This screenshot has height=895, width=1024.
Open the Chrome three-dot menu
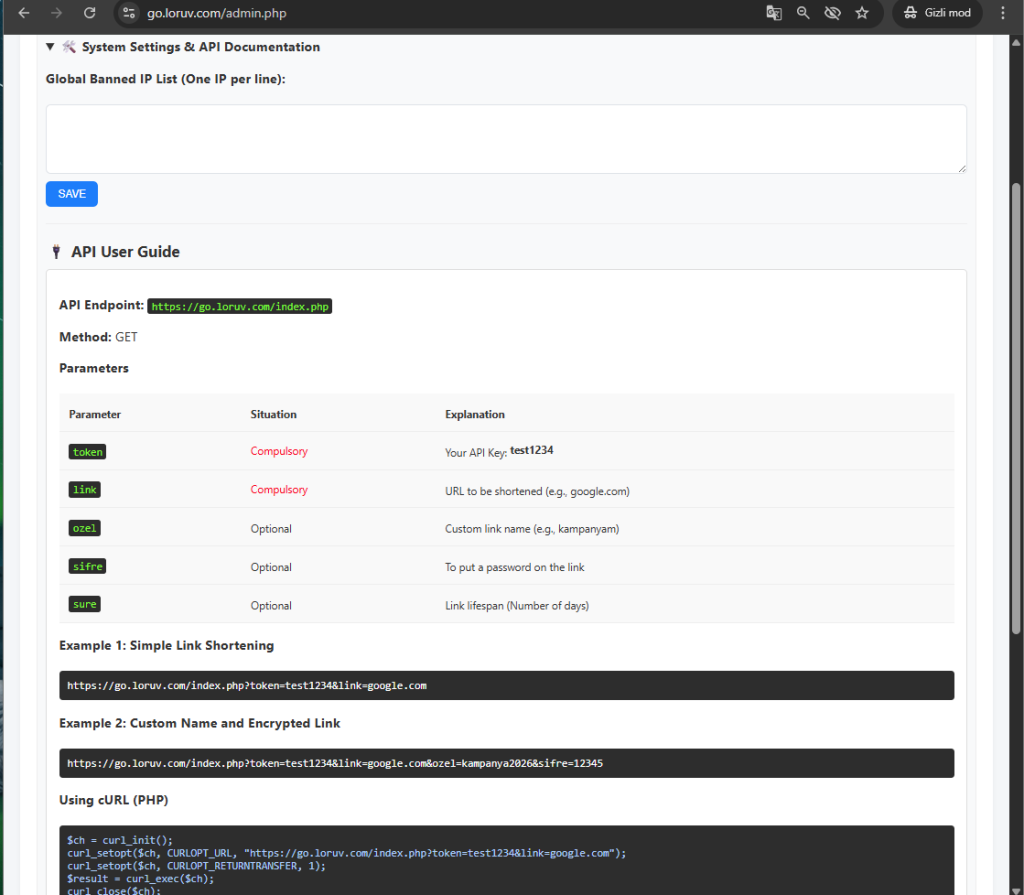1002,13
